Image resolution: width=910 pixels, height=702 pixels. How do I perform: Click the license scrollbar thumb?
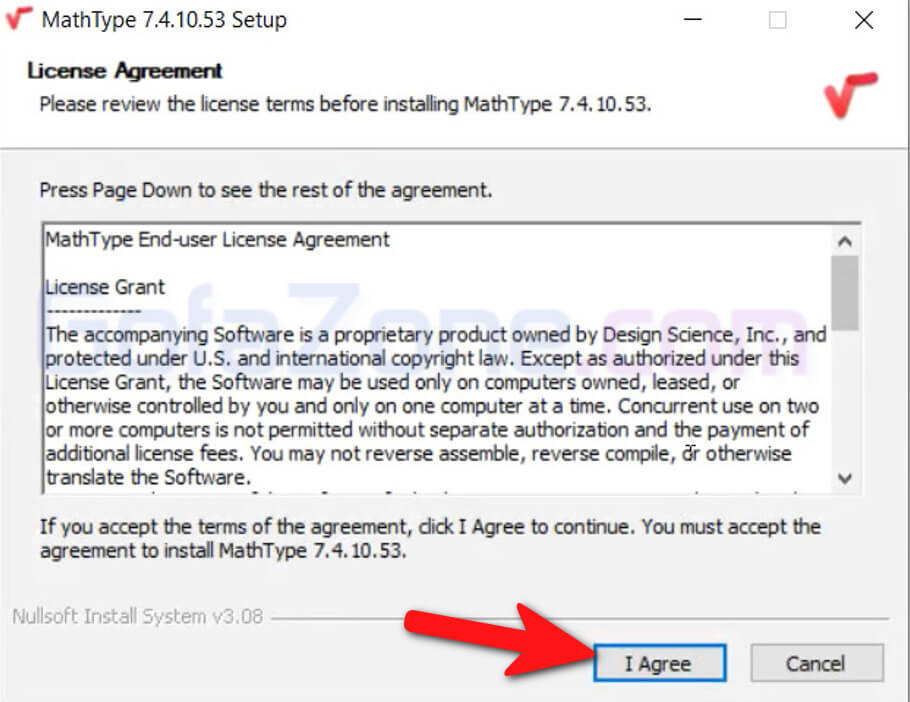pyautogui.click(x=845, y=291)
